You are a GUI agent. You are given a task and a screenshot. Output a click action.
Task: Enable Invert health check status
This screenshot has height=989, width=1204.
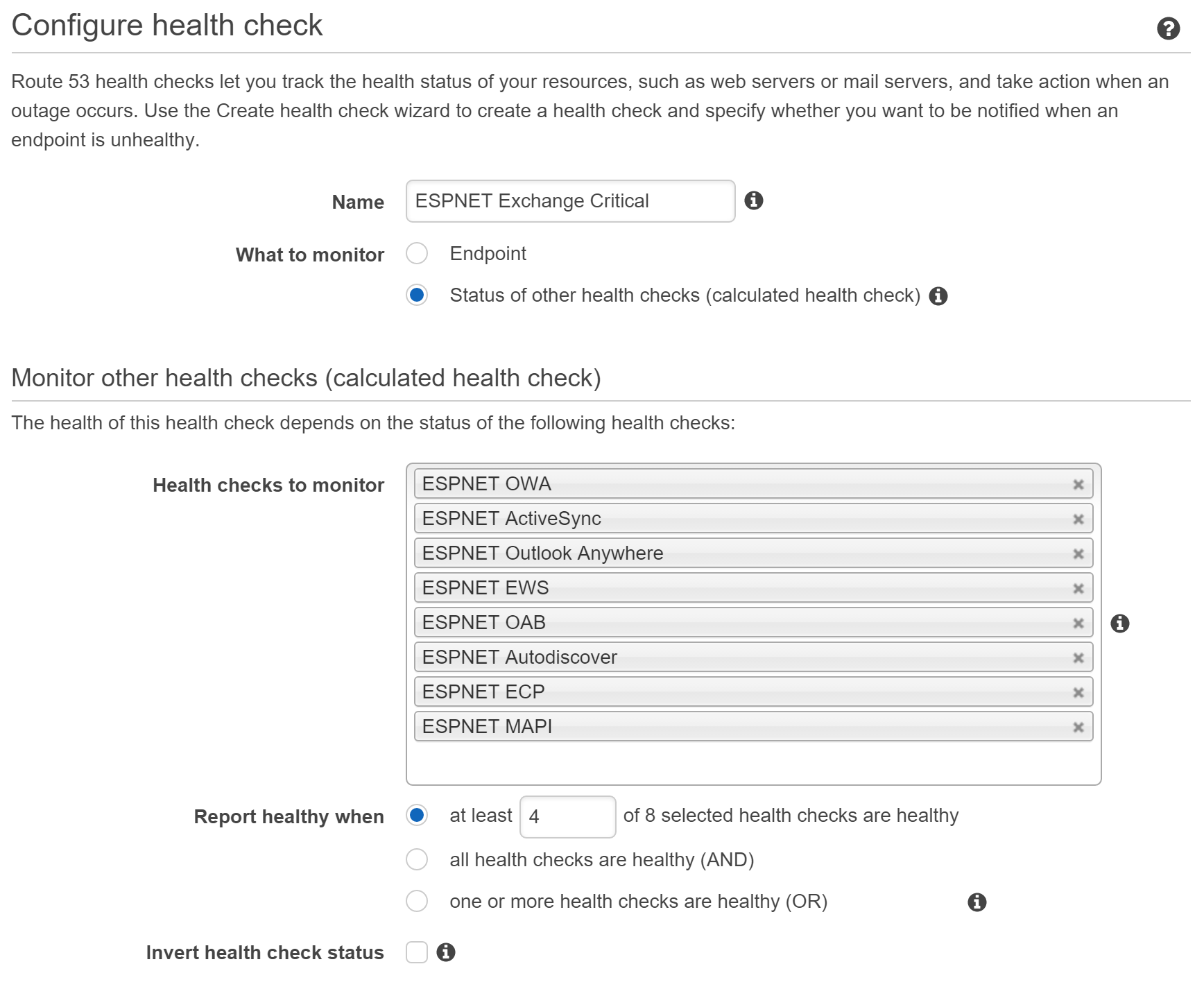pos(417,952)
